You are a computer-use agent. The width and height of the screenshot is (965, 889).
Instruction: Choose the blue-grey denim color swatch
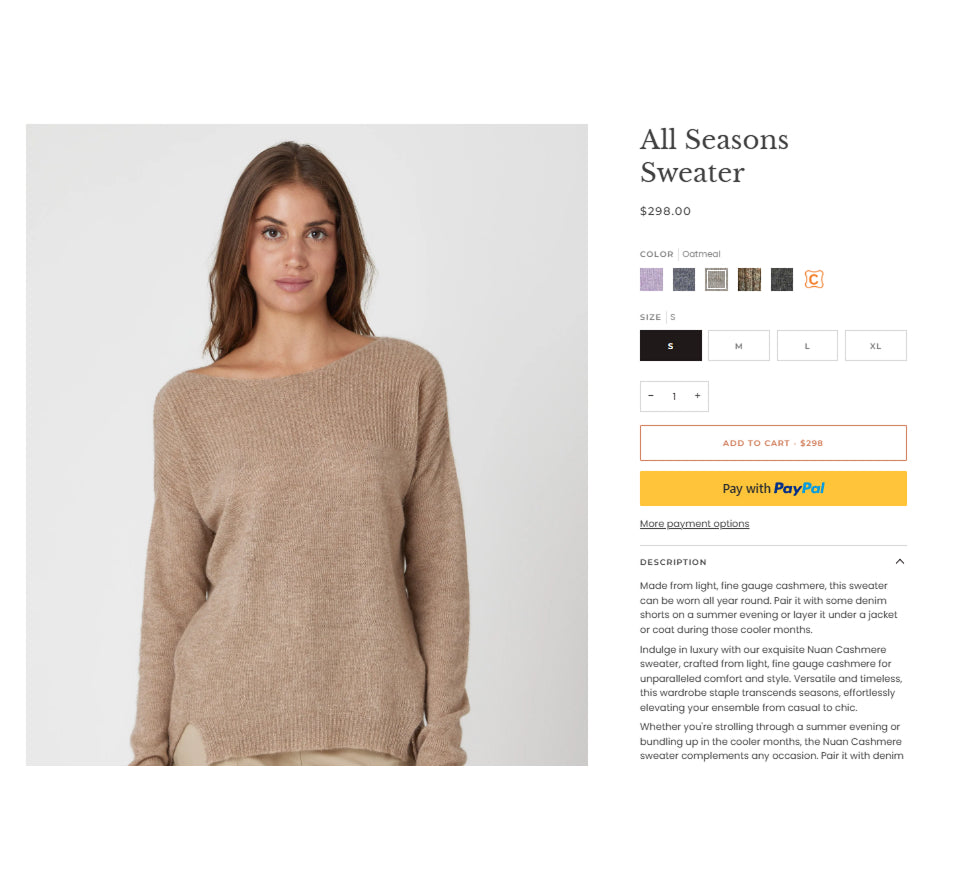(684, 279)
